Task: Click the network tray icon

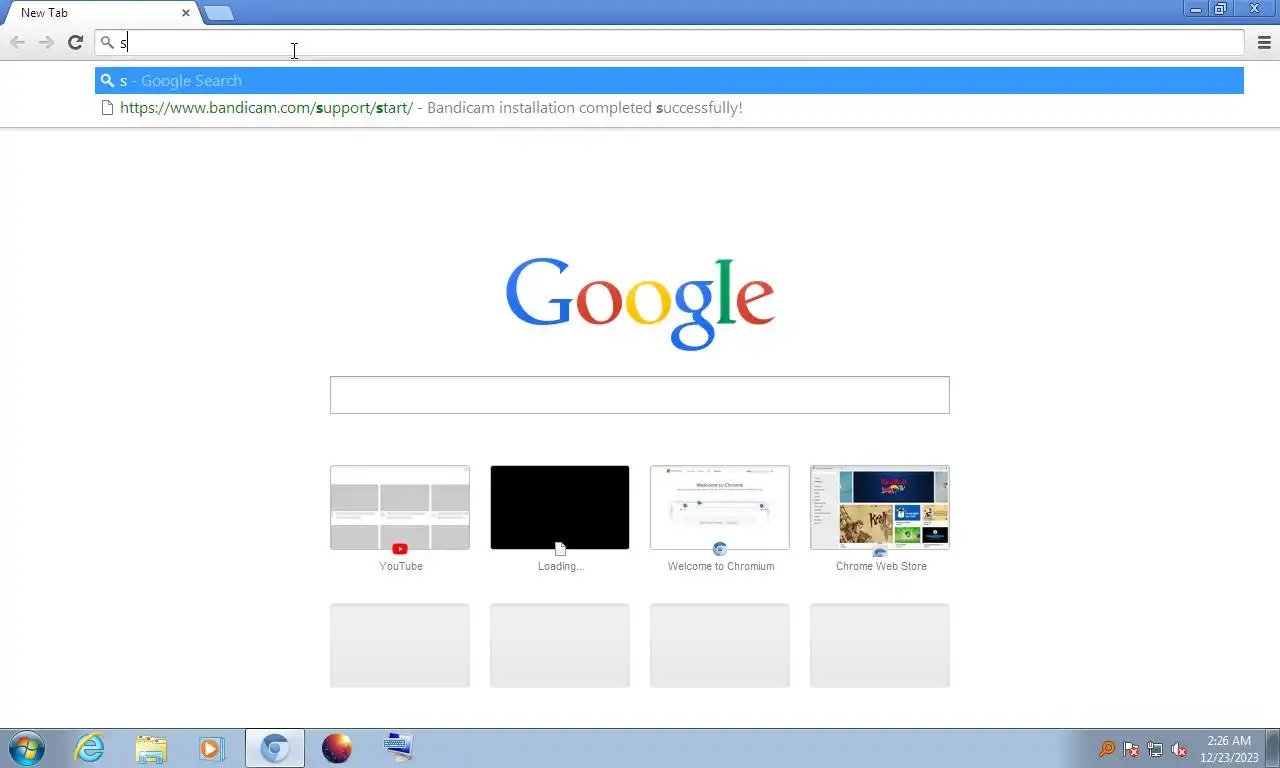Action: [1155, 749]
